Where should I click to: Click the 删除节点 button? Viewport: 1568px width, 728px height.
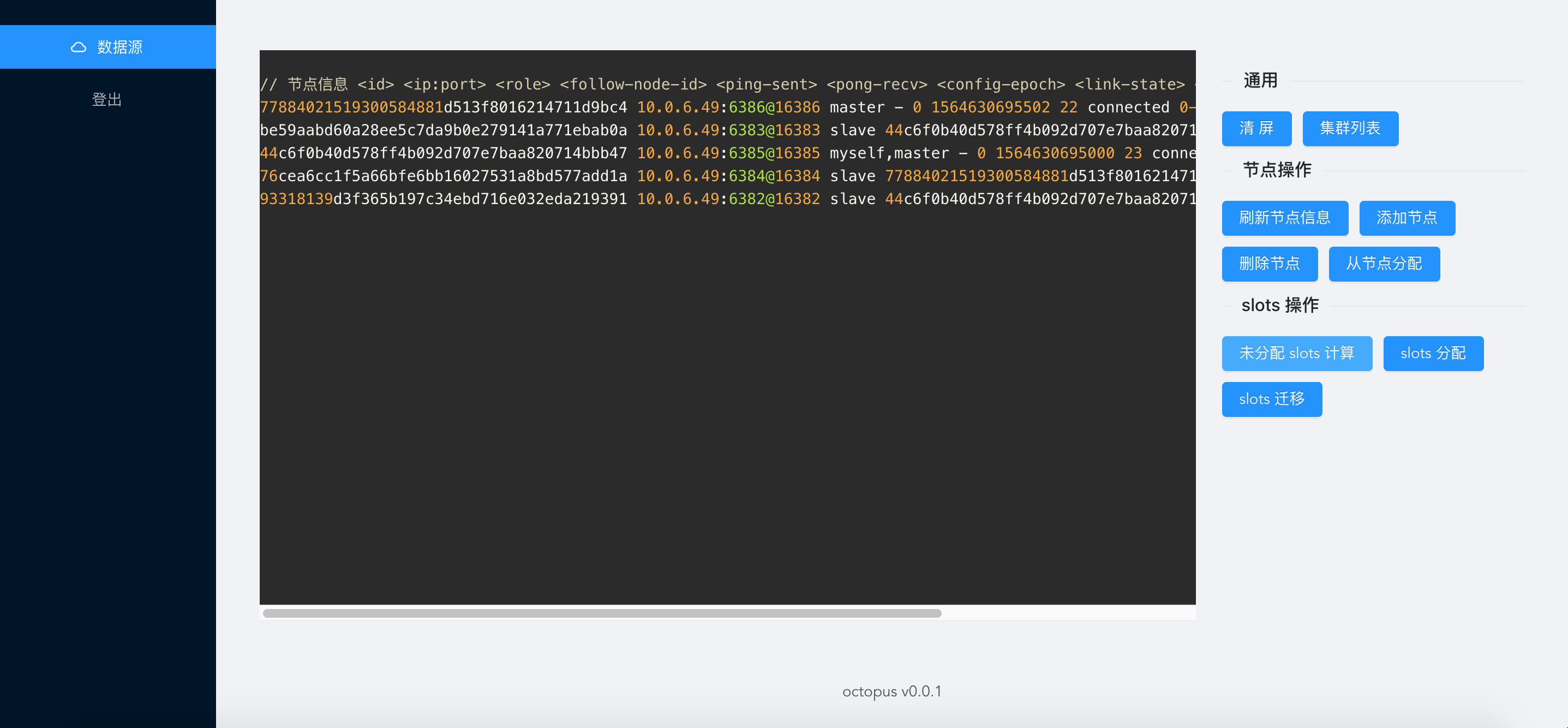pos(1269,264)
